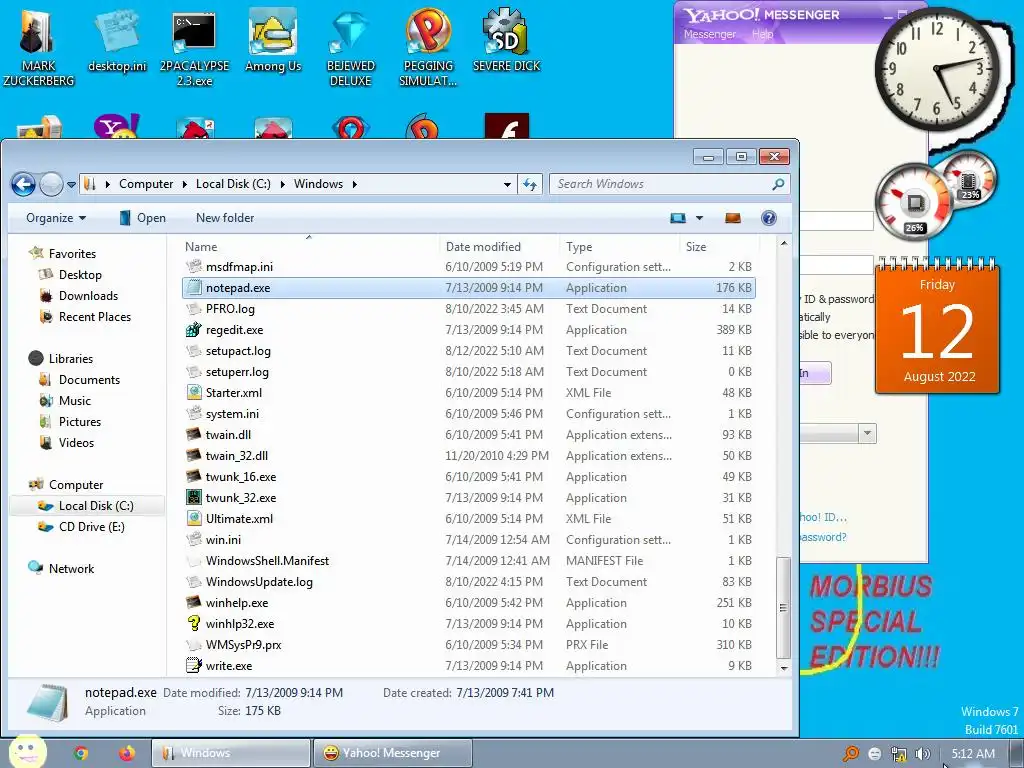Click the Open toolbar button
This screenshot has width=1024, height=768.
click(x=142, y=218)
